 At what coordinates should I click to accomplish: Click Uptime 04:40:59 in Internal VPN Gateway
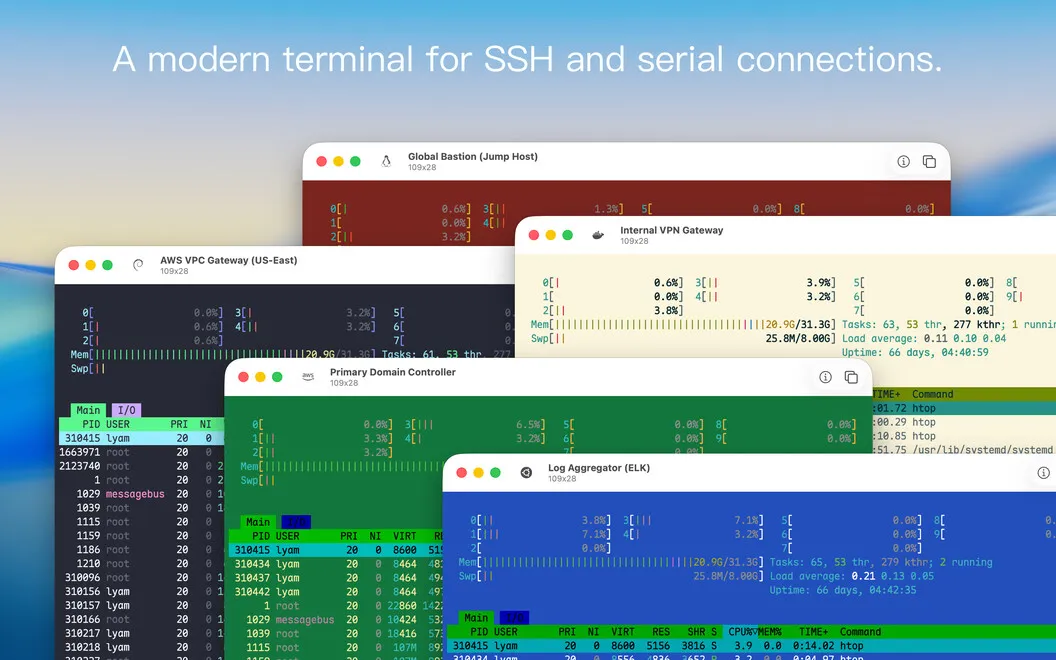click(915, 352)
